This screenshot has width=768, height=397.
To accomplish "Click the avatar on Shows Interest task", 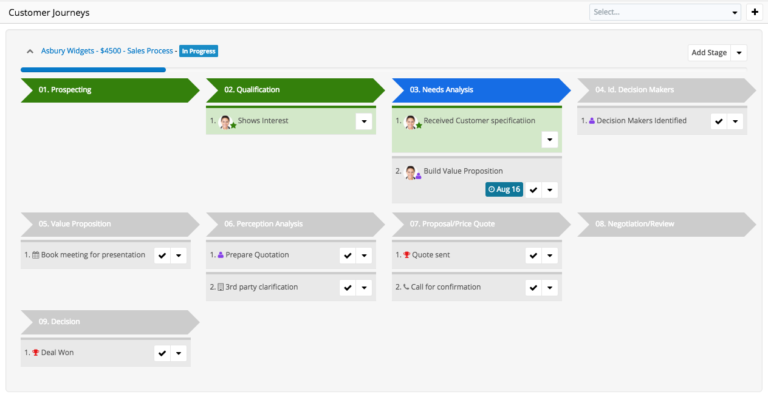I will point(225,121).
